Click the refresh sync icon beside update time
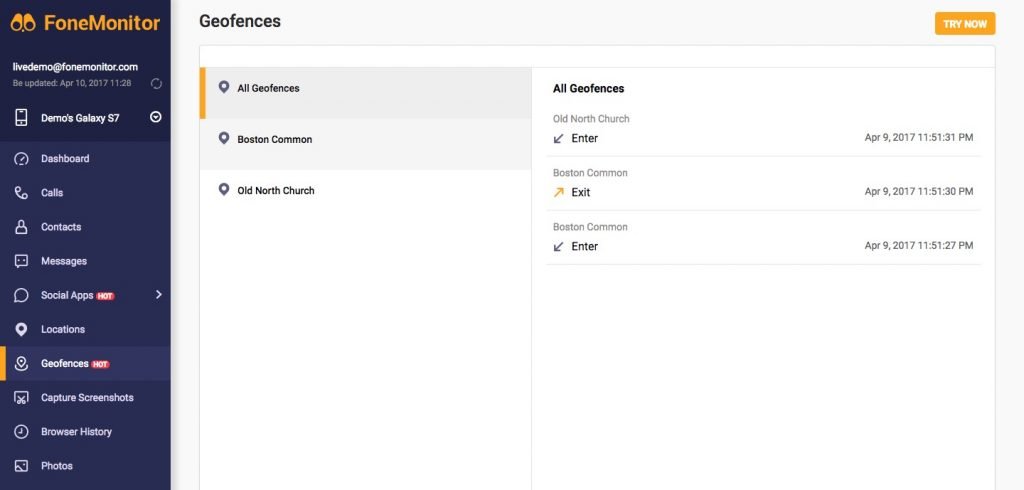The width and height of the screenshot is (1024, 490). coord(156,84)
